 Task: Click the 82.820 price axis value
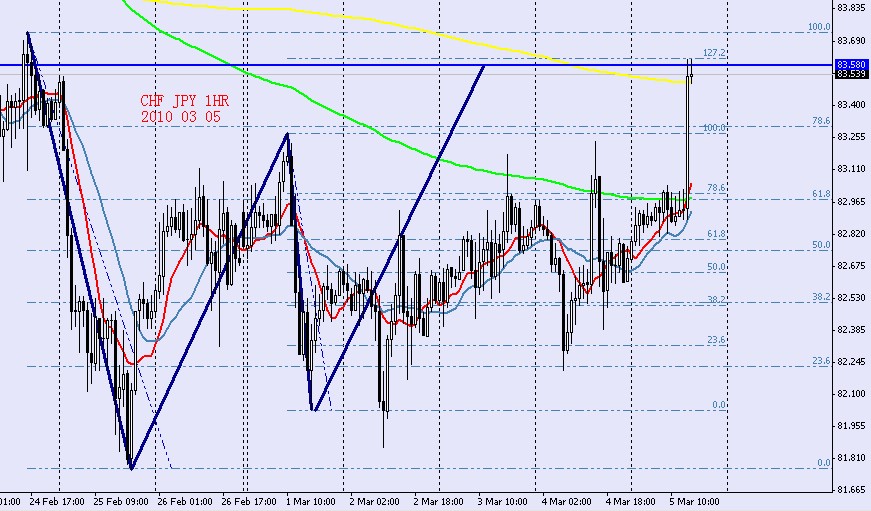tap(852, 233)
